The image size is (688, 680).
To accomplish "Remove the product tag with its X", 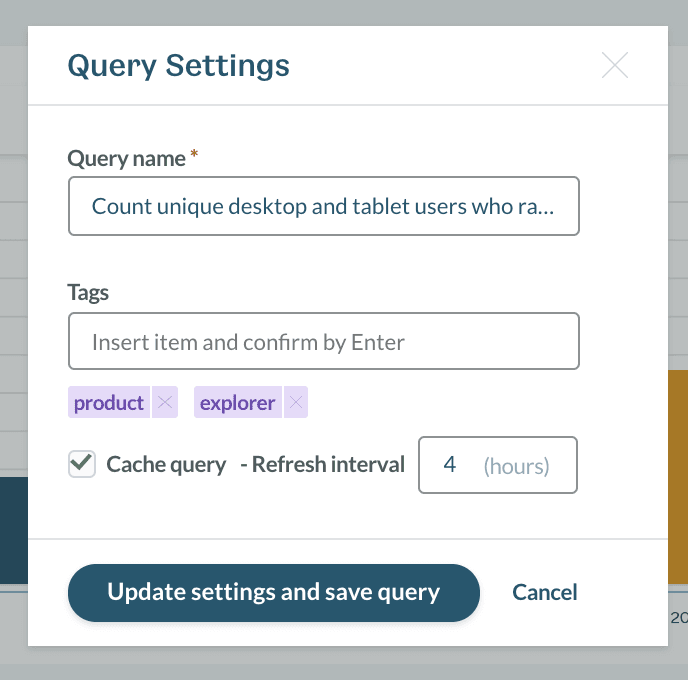I will pos(165,402).
